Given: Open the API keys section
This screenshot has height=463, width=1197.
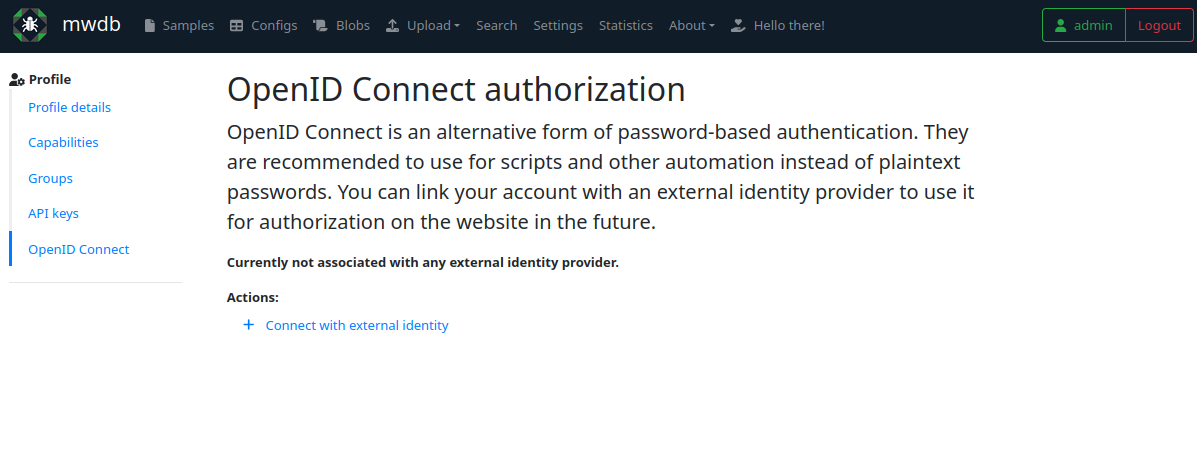Looking at the screenshot, I should [x=53, y=214].
